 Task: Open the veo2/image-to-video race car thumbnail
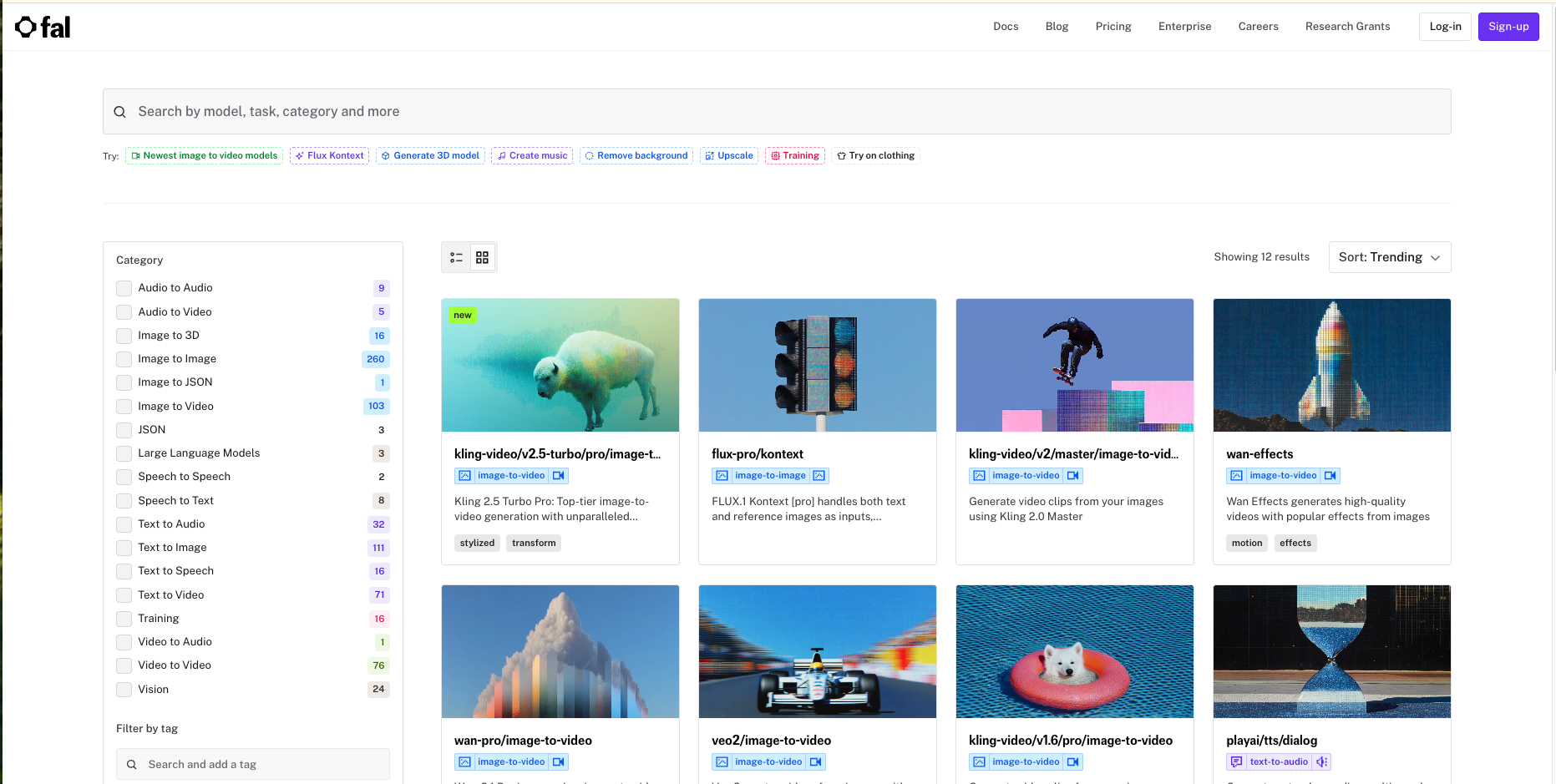tap(817, 651)
